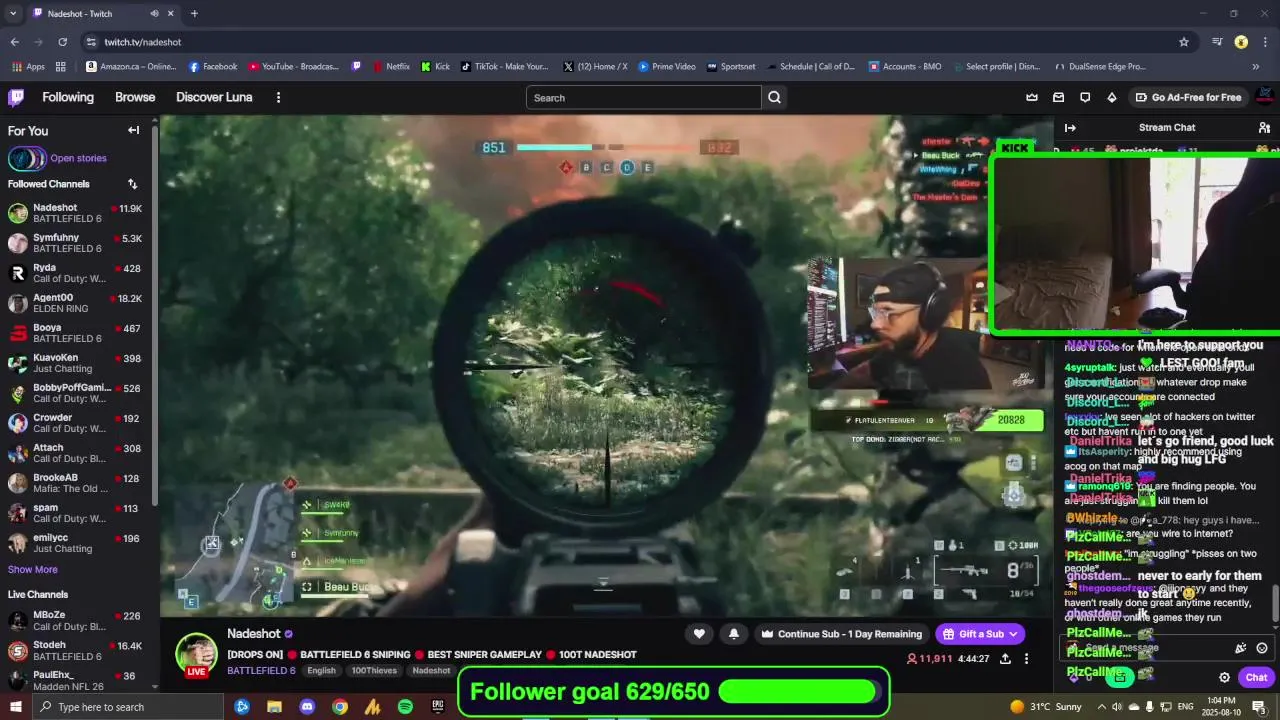The width and height of the screenshot is (1280, 720).
Task: Open the Bits get icon
Action: click(x=1111, y=97)
